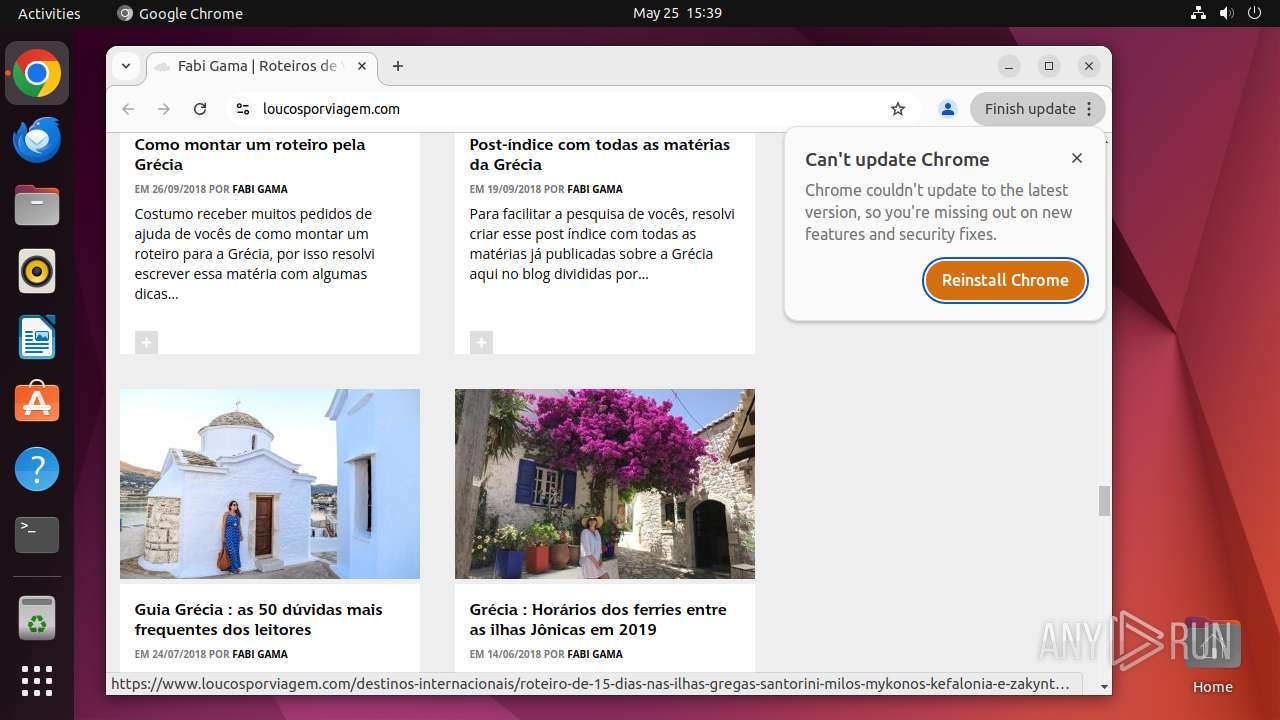Click Reinstall Chrome button

click(1005, 280)
